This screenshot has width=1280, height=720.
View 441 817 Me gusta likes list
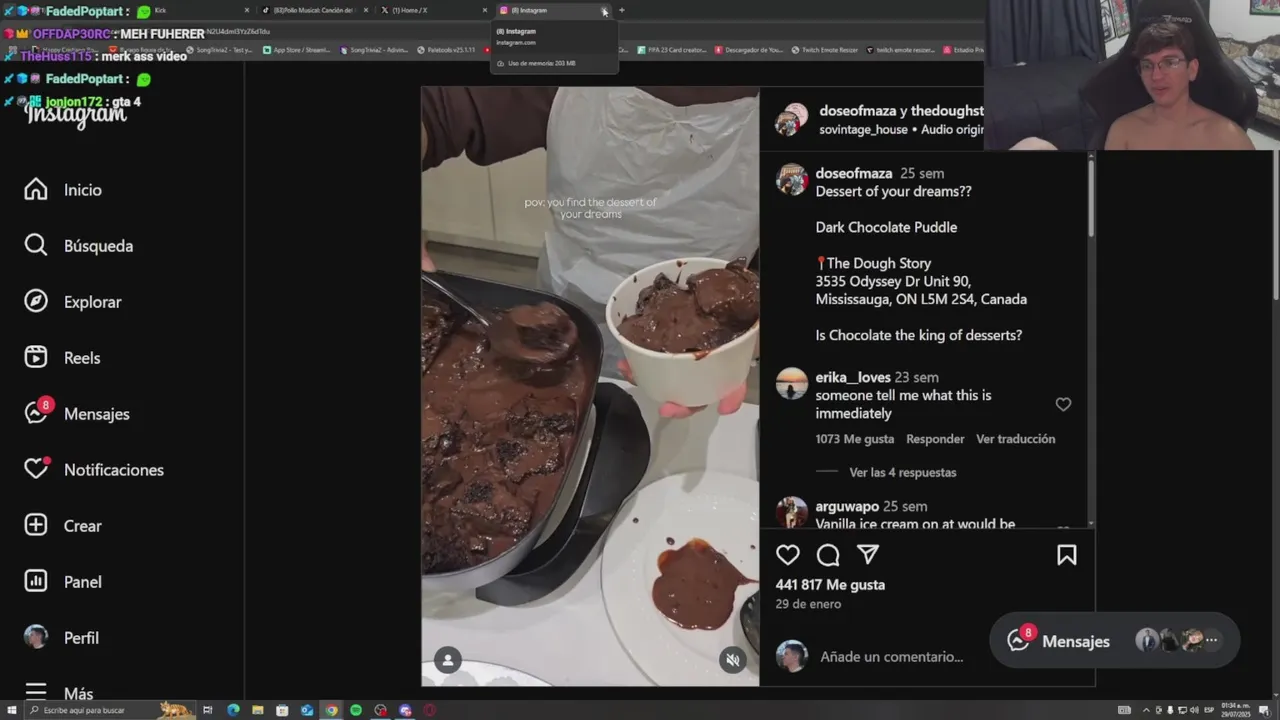830,585
